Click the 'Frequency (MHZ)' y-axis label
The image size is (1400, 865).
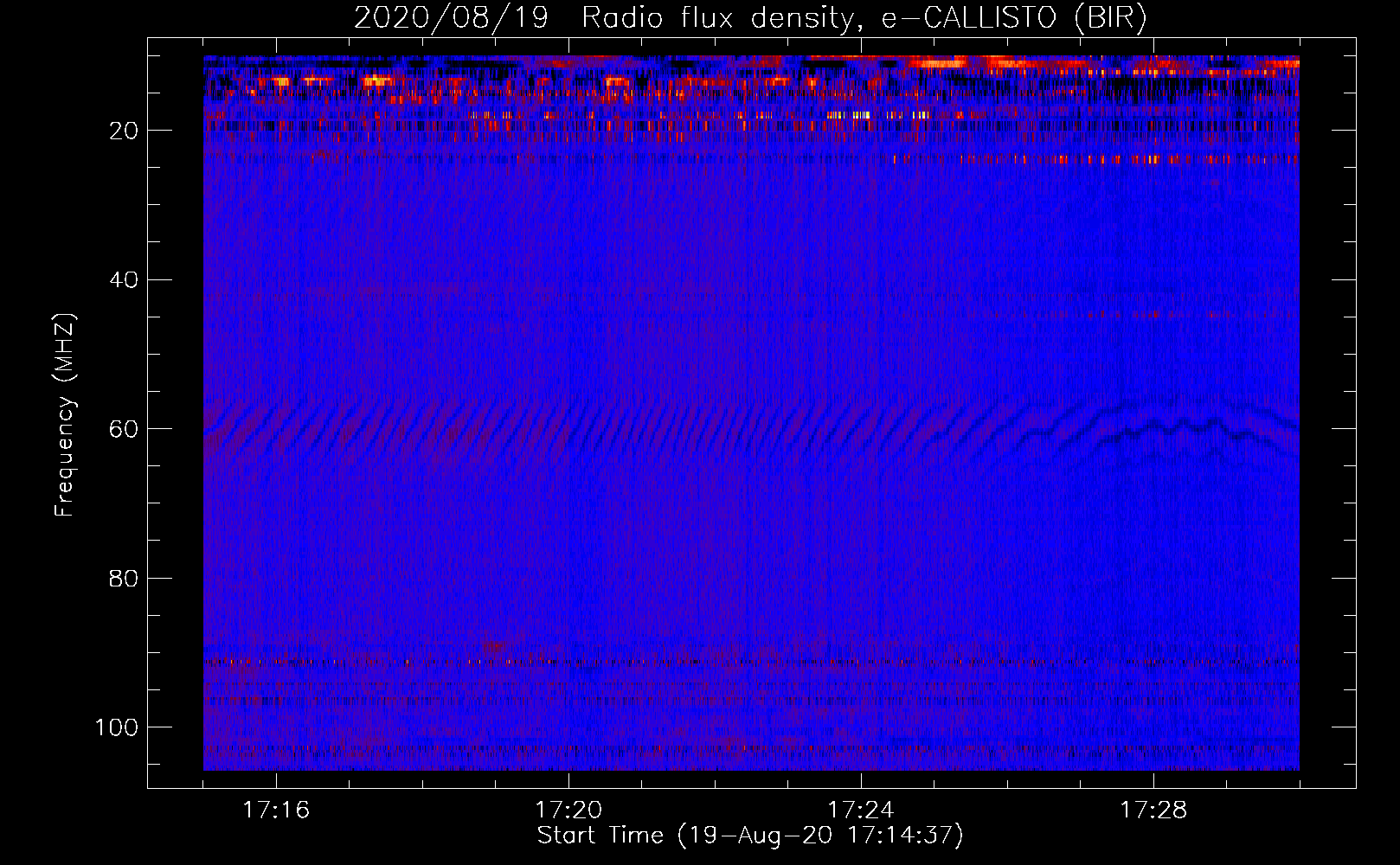click(x=65, y=415)
